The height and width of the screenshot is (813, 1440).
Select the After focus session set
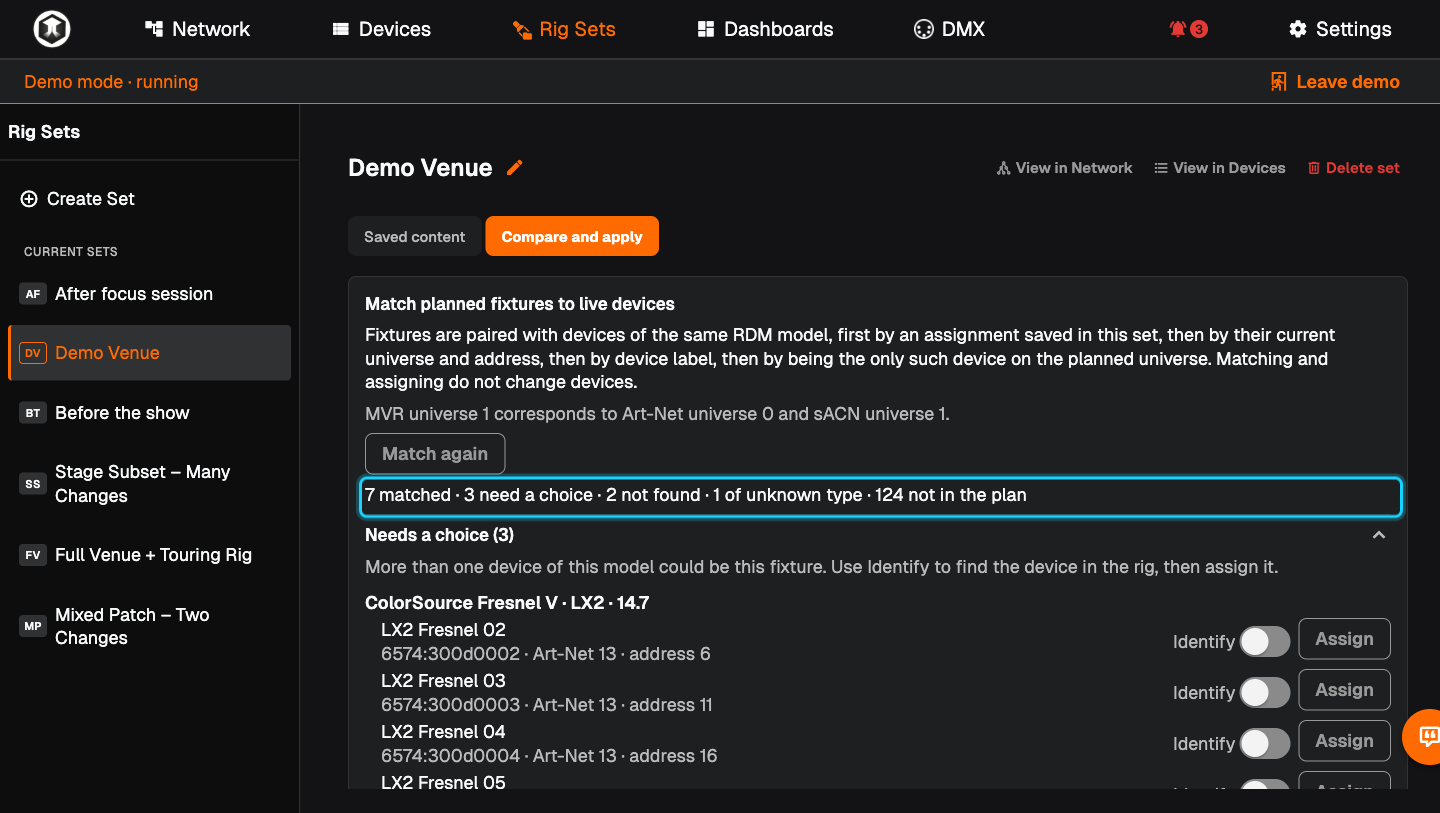point(150,294)
